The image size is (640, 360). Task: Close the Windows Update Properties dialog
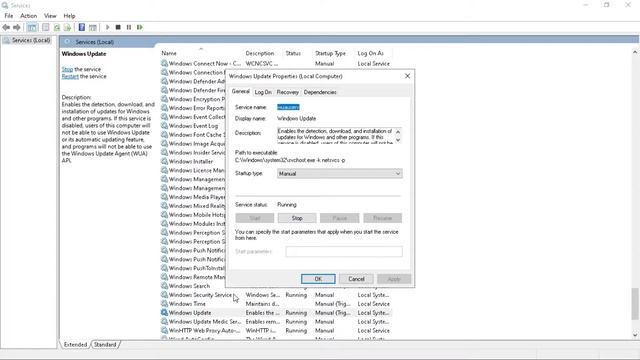(407, 76)
